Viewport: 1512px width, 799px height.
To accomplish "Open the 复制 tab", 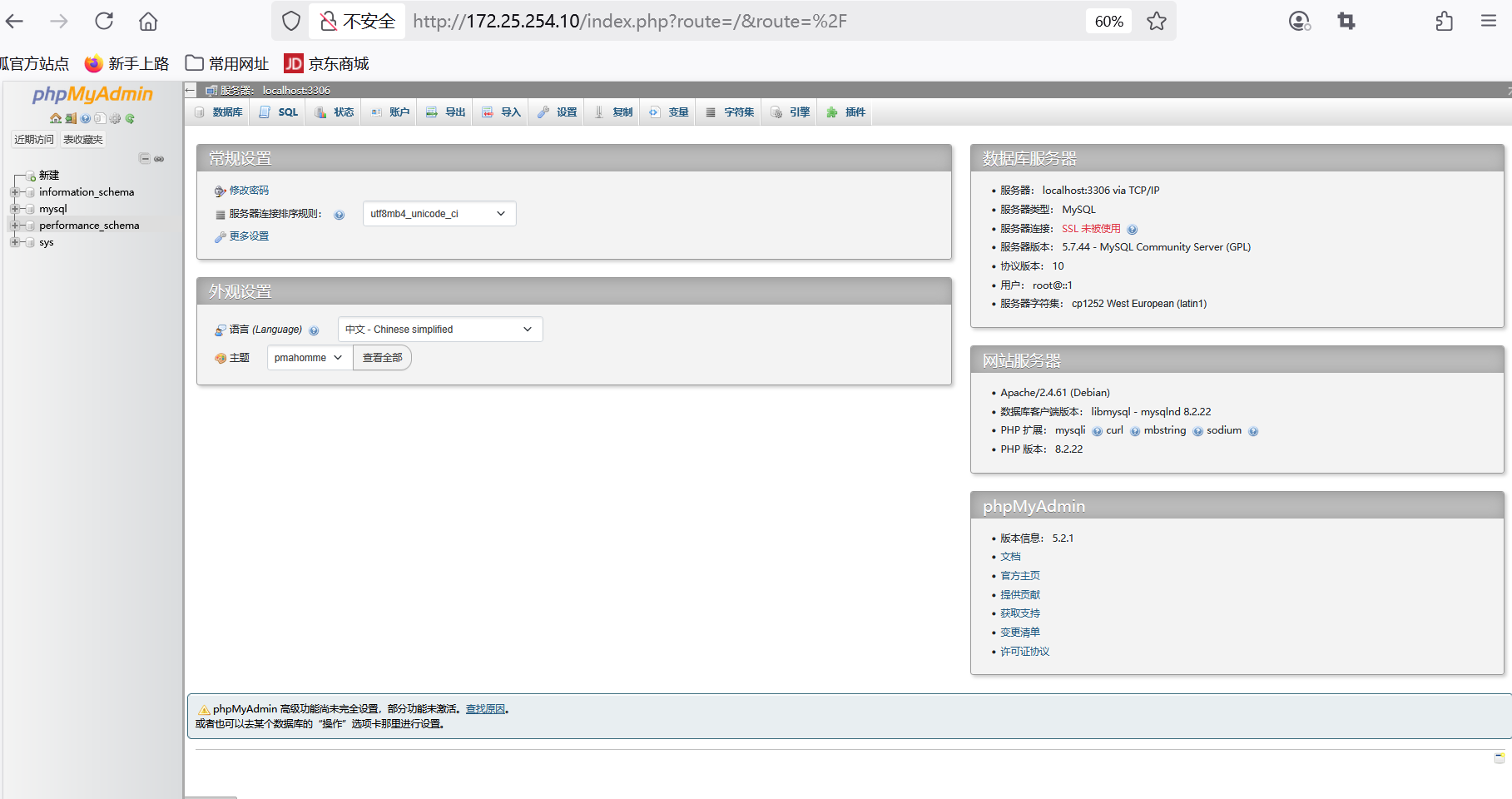I will (612, 112).
